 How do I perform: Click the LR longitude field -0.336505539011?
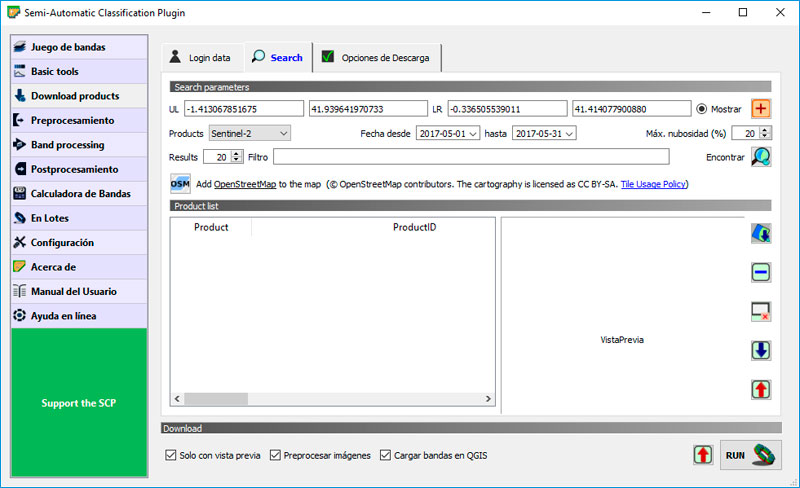507,109
